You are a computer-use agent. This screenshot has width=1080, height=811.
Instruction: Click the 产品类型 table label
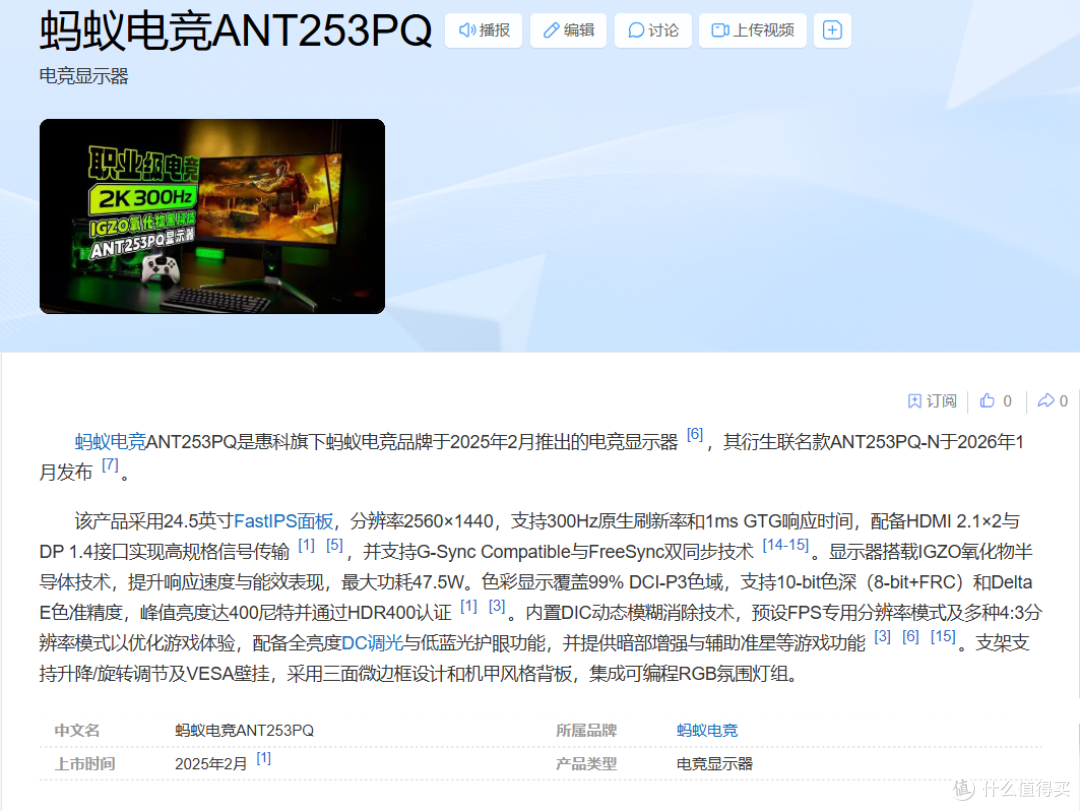tap(586, 764)
